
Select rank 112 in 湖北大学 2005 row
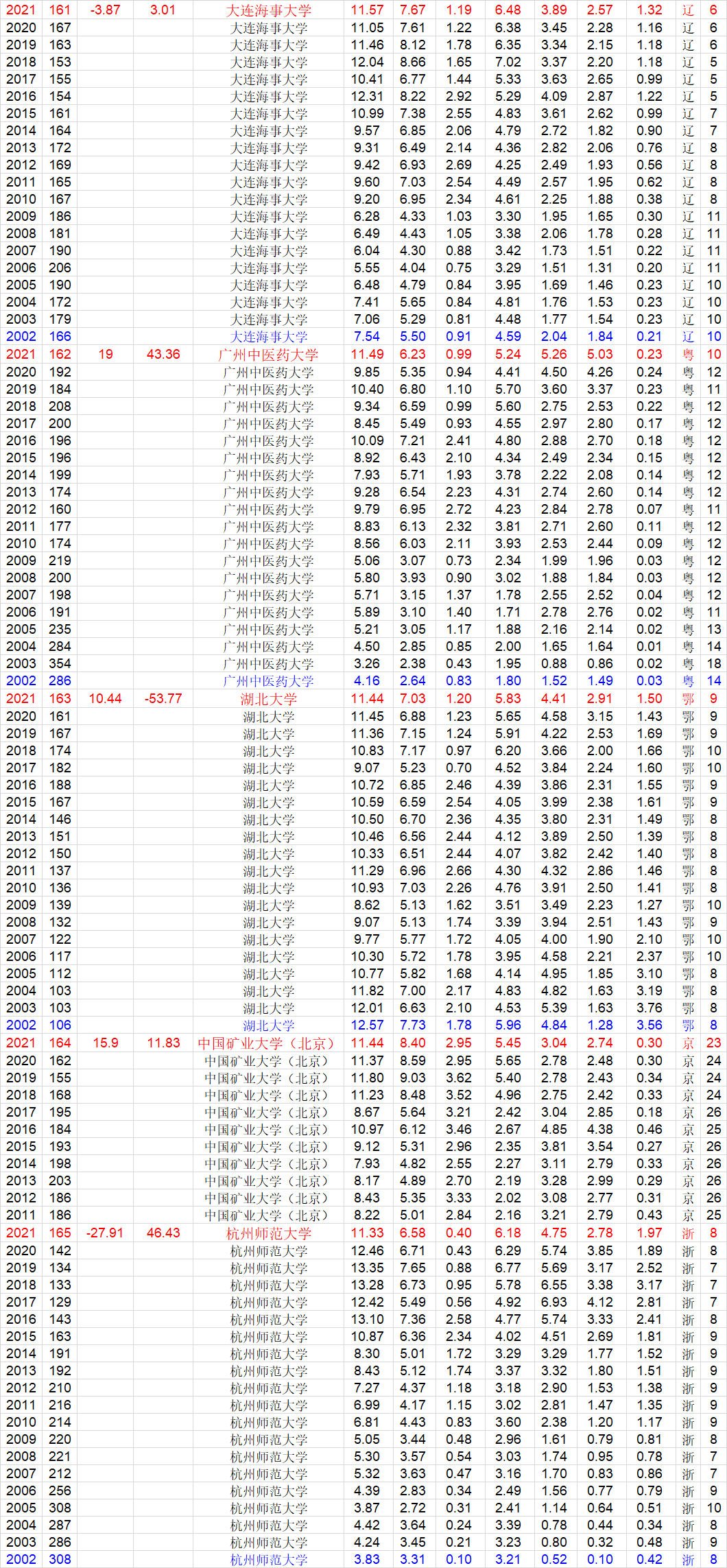click(x=60, y=974)
